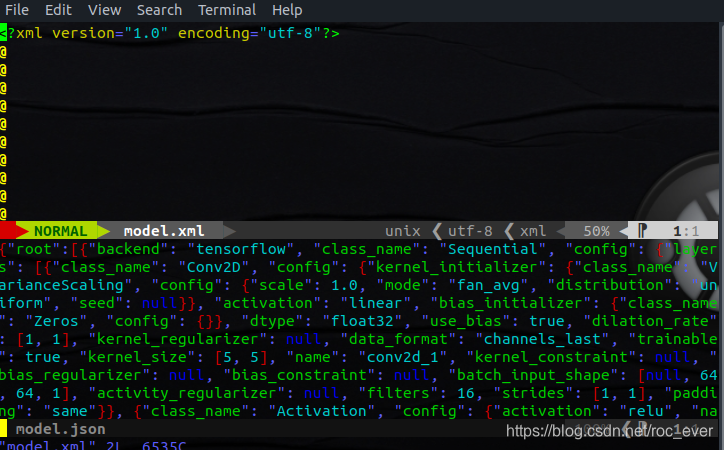Click the "Zeros" class name value
Image resolution: width=724 pixels, height=450 pixels.
click(x=56, y=321)
